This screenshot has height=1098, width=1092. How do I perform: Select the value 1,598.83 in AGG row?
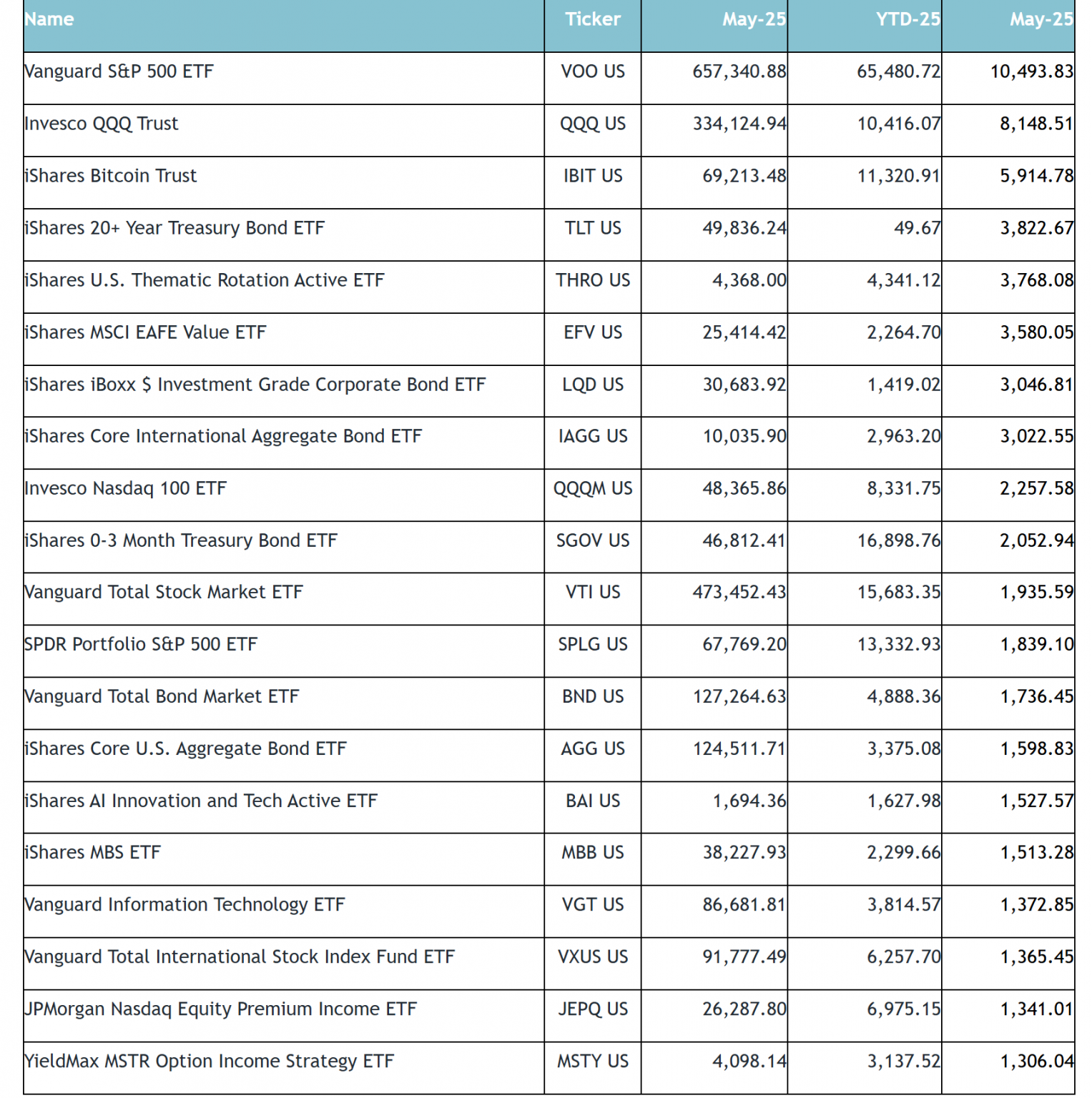tap(1036, 748)
